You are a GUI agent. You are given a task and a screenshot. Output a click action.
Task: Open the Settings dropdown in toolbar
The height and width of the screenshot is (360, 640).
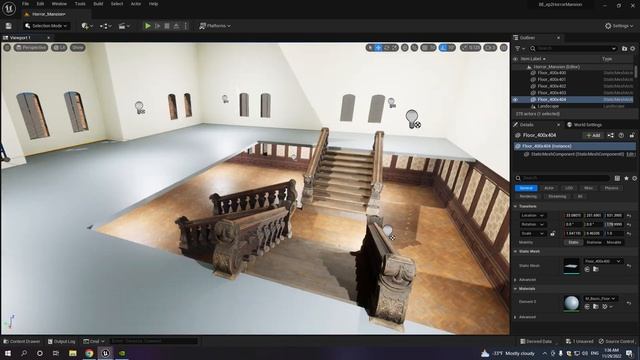(x=619, y=26)
